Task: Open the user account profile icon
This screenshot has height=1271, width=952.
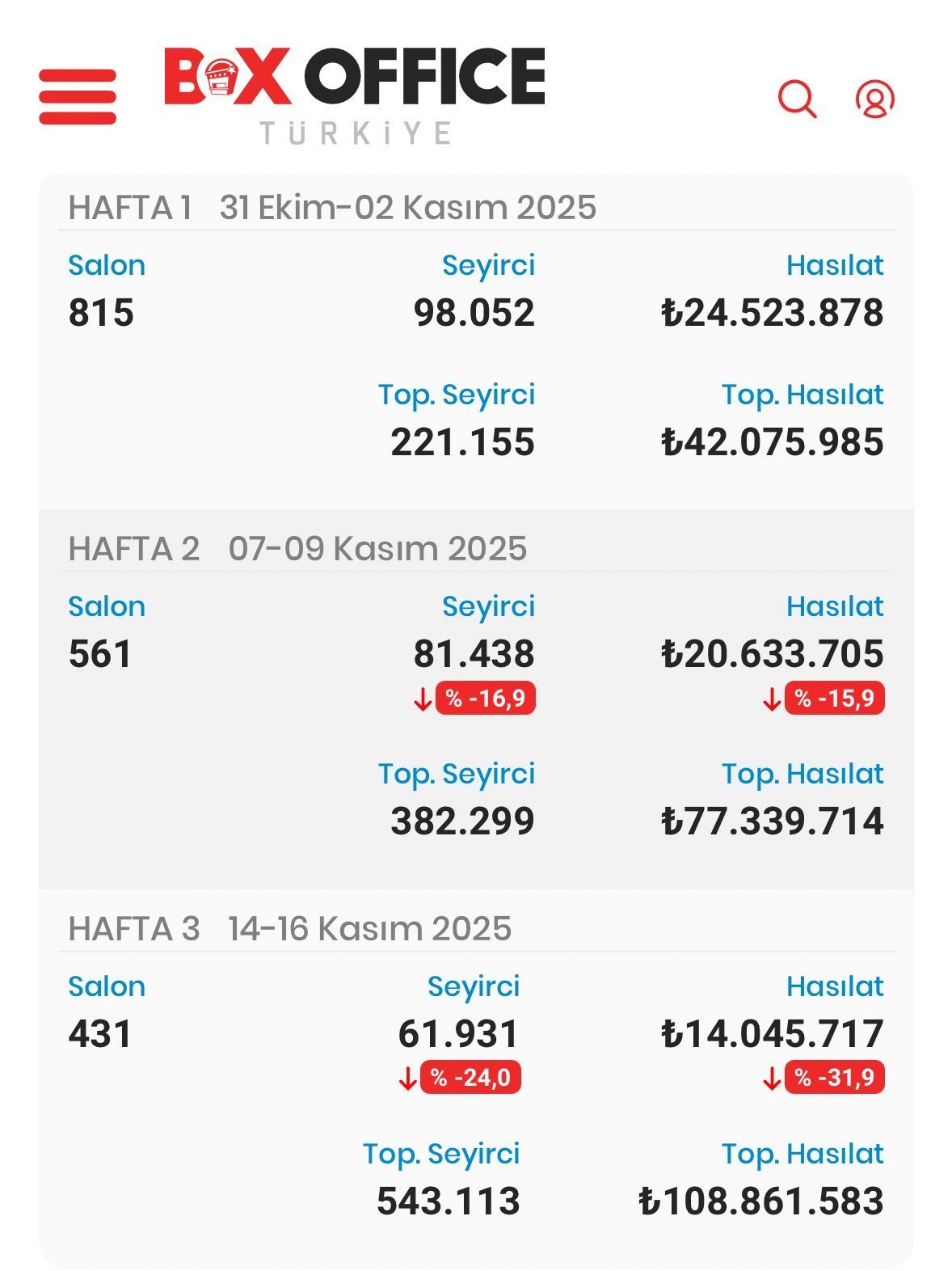Action: click(874, 99)
